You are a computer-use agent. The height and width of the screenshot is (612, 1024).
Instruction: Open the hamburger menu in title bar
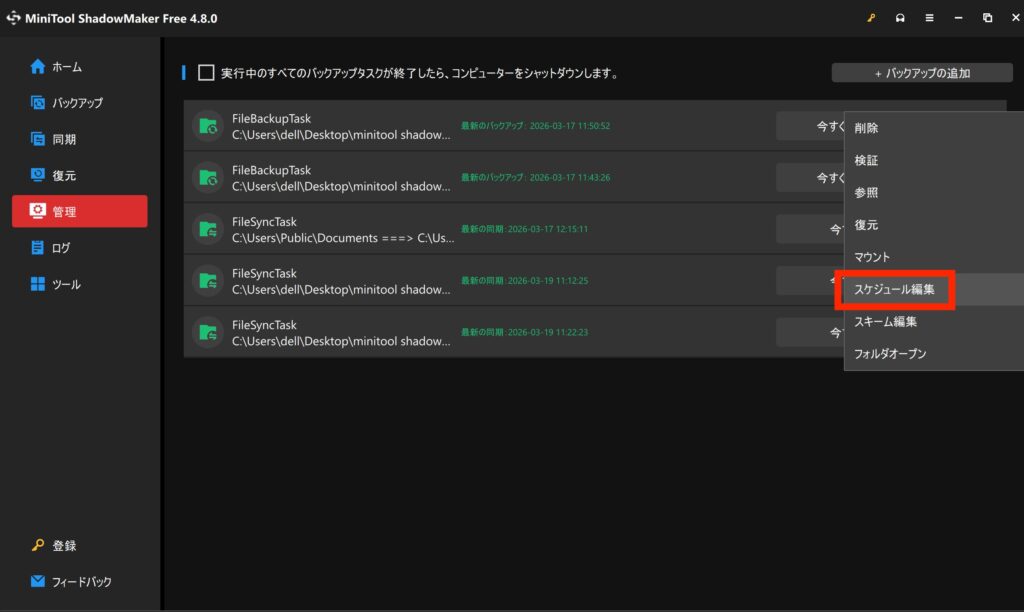[x=929, y=18]
